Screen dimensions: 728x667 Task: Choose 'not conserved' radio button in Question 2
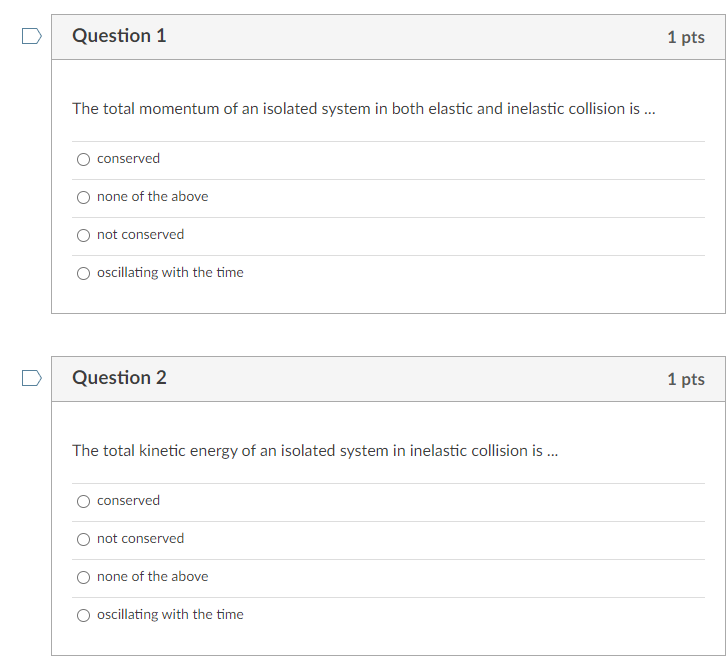click(x=84, y=539)
